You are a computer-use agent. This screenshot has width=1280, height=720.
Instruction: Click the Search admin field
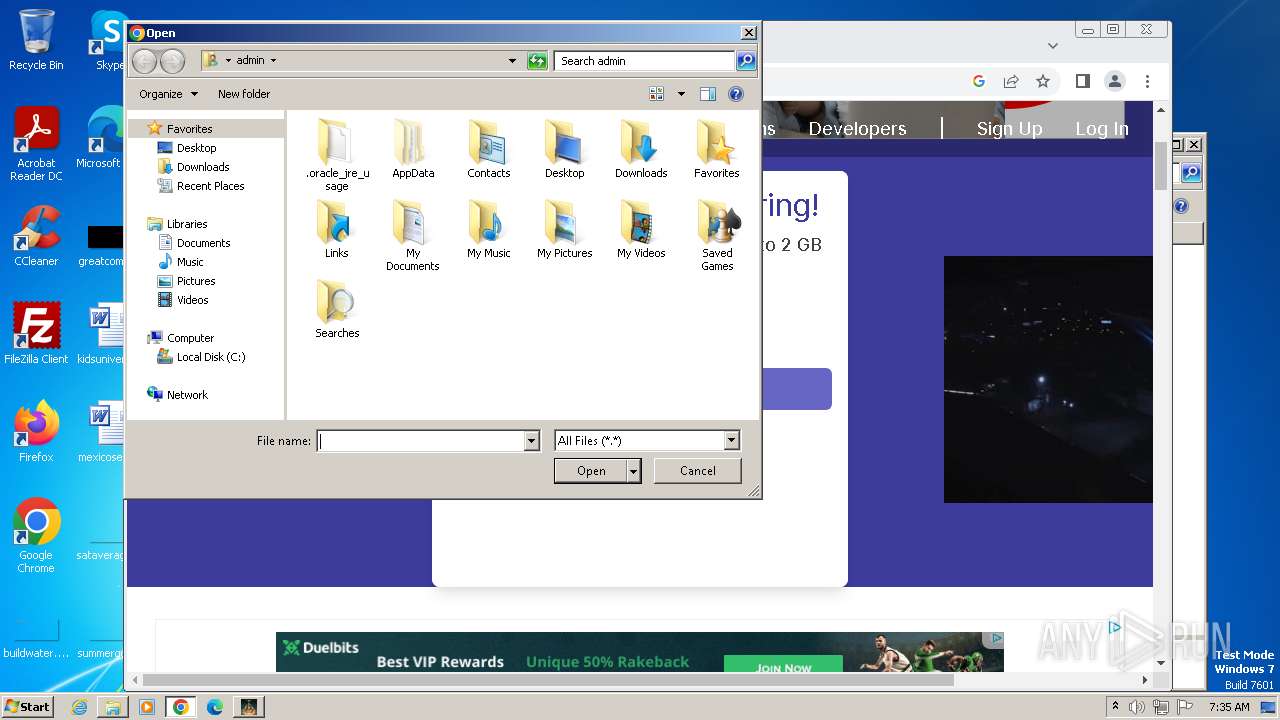(x=644, y=61)
